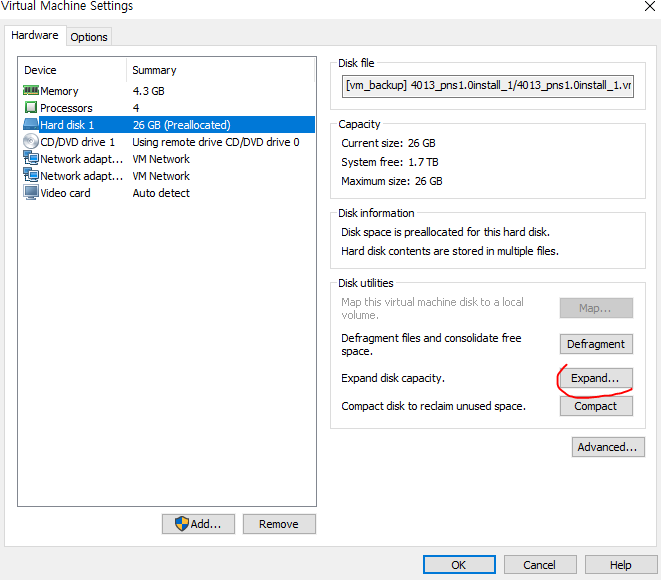Open the Expand disk capacity dialog
The height and width of the screenshot is (580, 661).
(x=596, y=378)
